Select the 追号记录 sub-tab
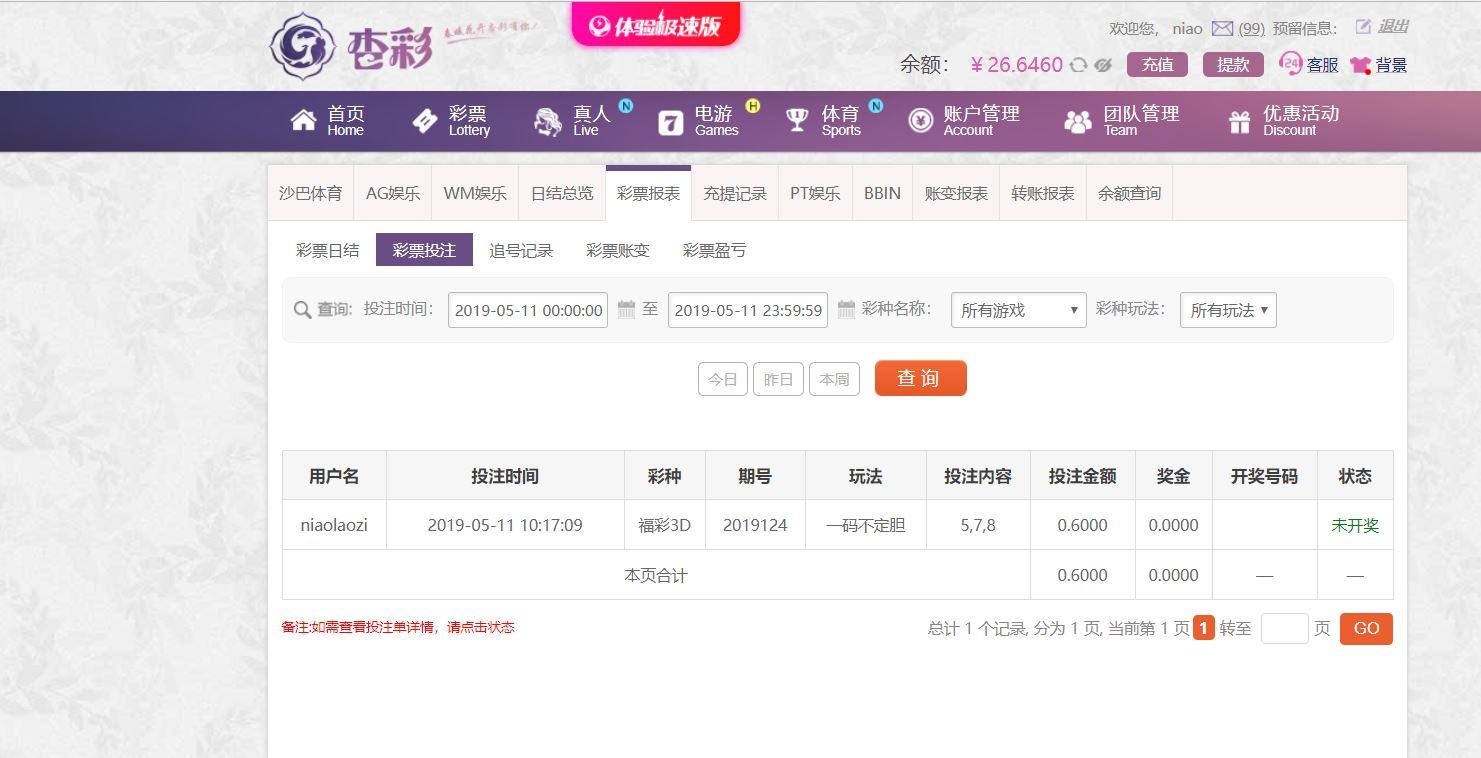The width and height of the screenshot is (1481, 758). pos(521,251)
